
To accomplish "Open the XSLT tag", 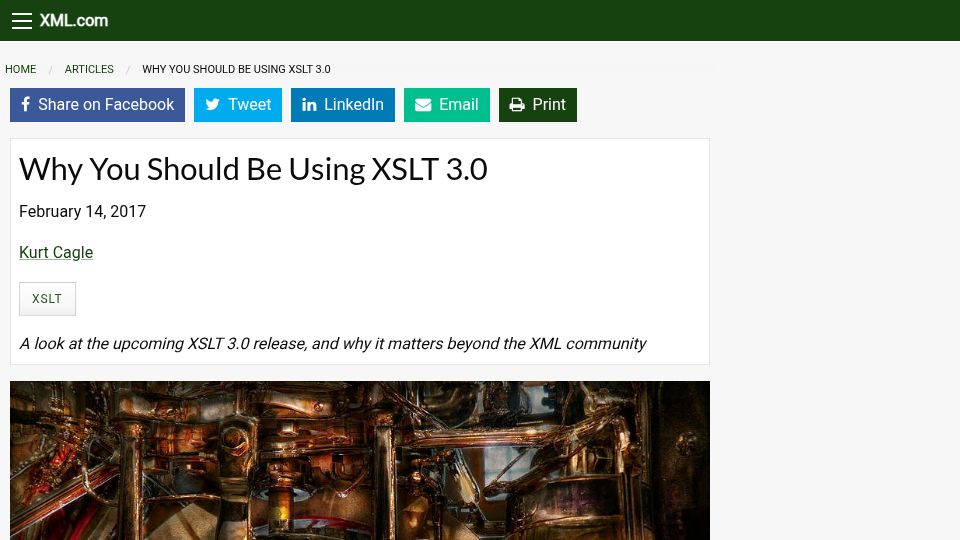I will 47,299.
